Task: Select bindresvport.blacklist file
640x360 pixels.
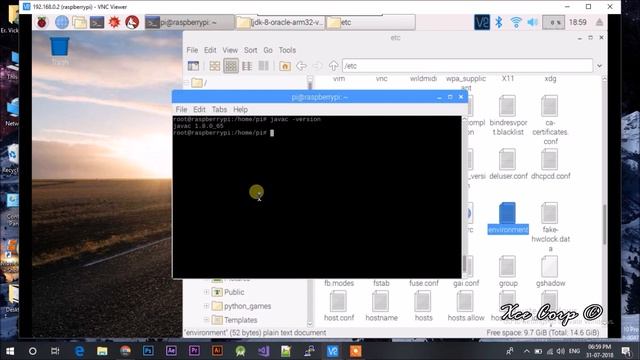Action: pyautogui.click(x=508, y=116)
